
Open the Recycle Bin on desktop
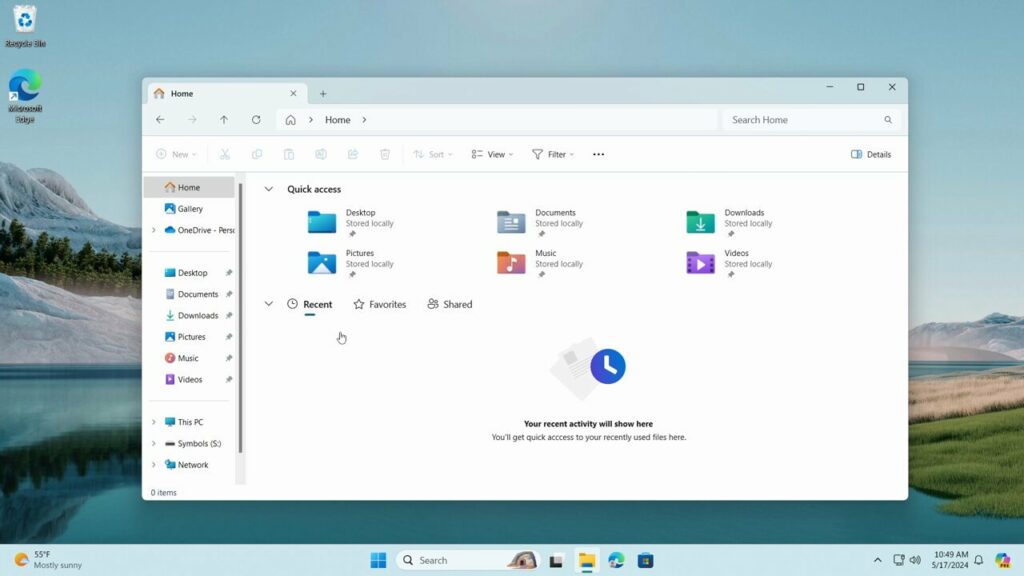point(25,26)
